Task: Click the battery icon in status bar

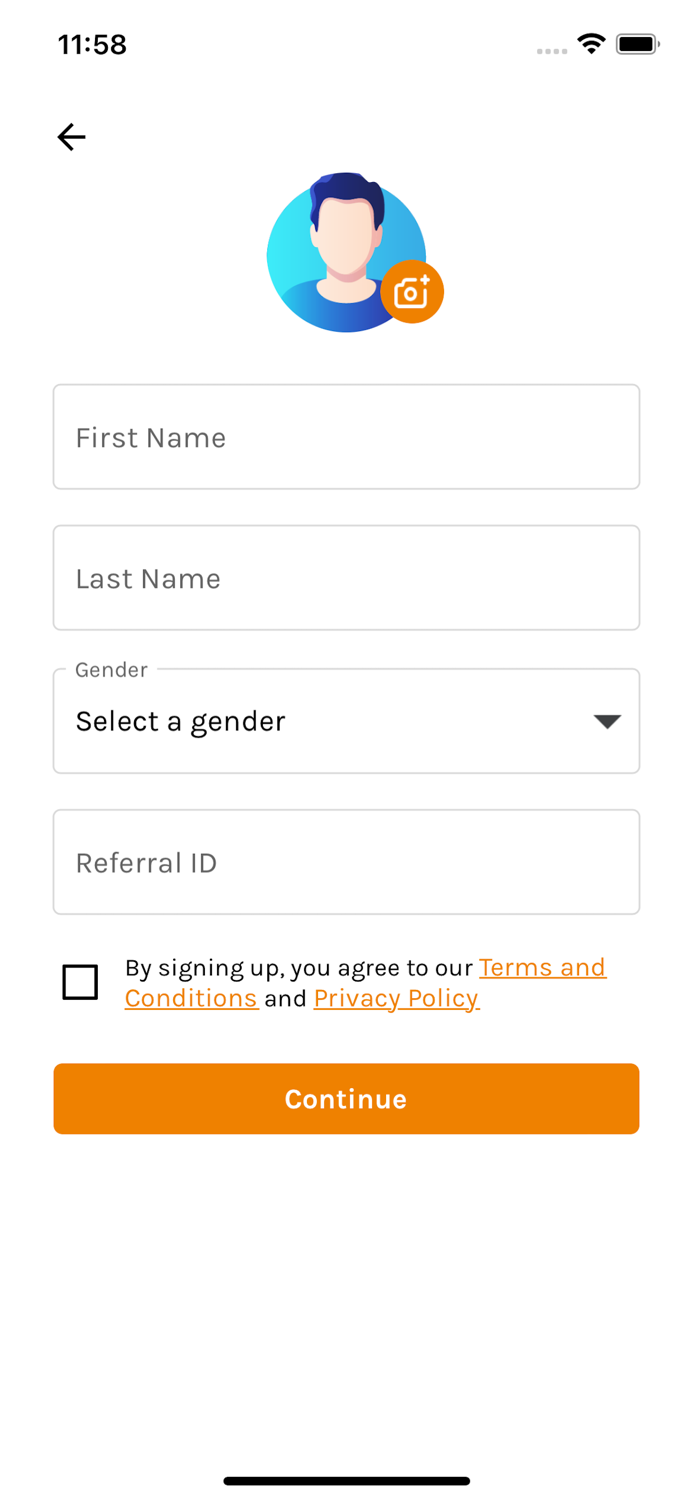Action: tap(637, 44)
